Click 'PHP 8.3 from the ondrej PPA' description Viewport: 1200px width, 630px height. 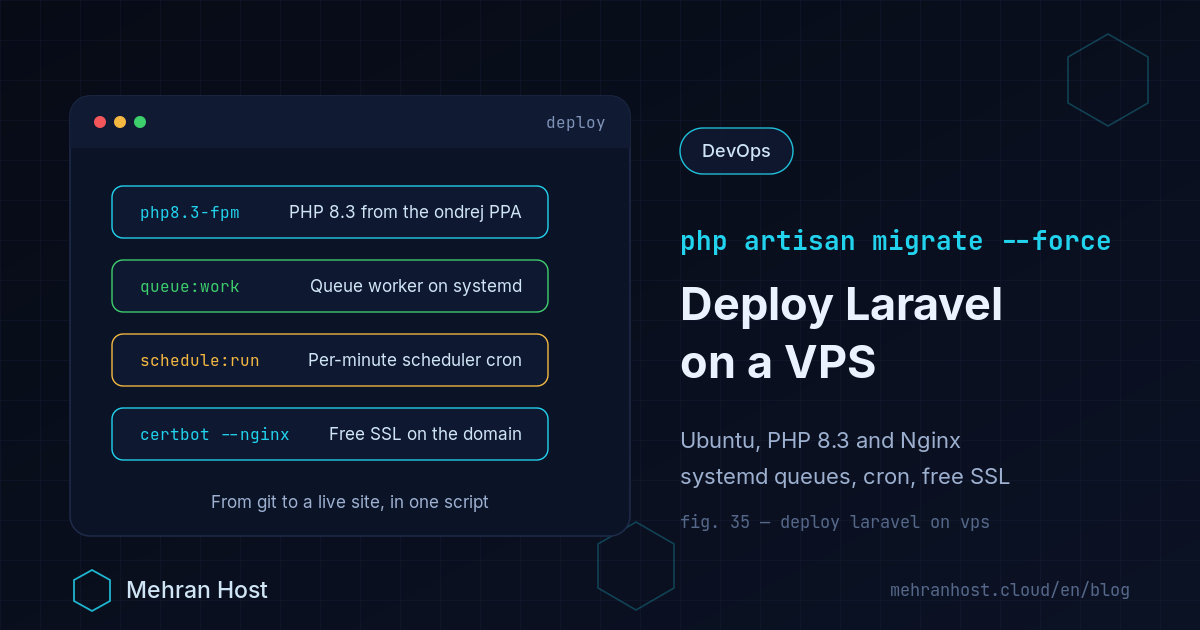405,212
